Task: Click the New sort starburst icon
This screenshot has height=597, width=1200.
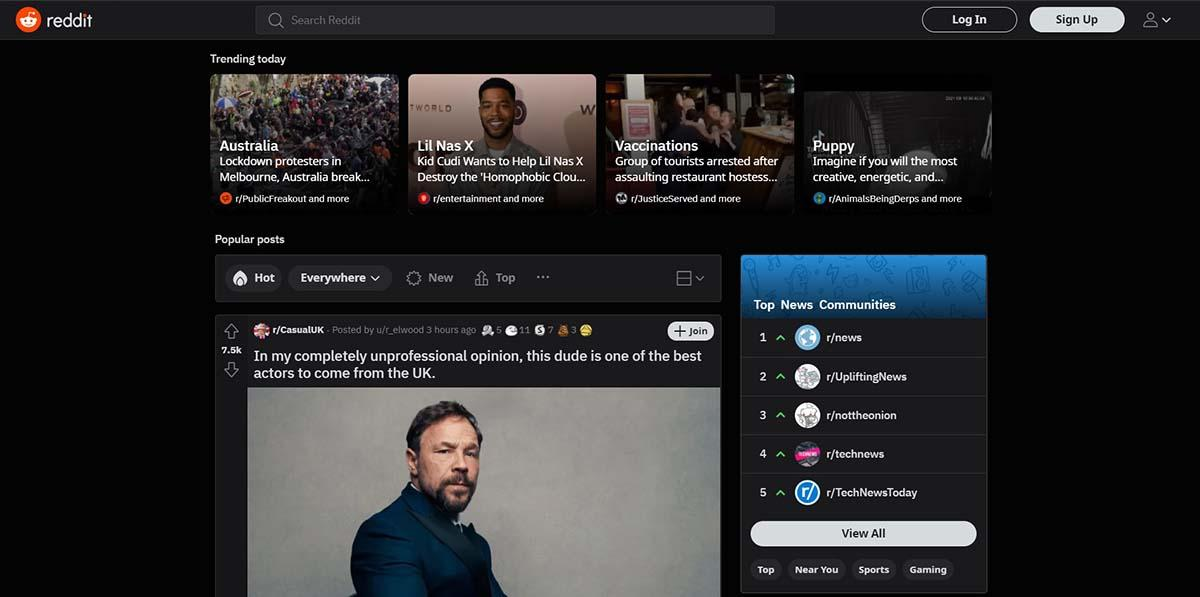Action: coord(414,278)
